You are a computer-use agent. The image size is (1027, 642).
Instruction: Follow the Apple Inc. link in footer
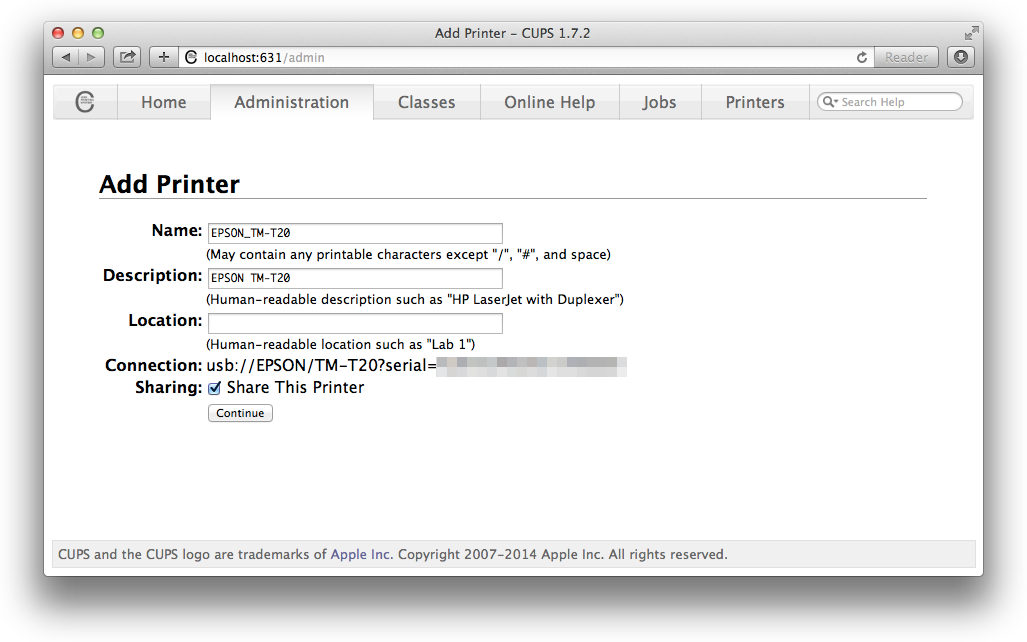[361, 554]
